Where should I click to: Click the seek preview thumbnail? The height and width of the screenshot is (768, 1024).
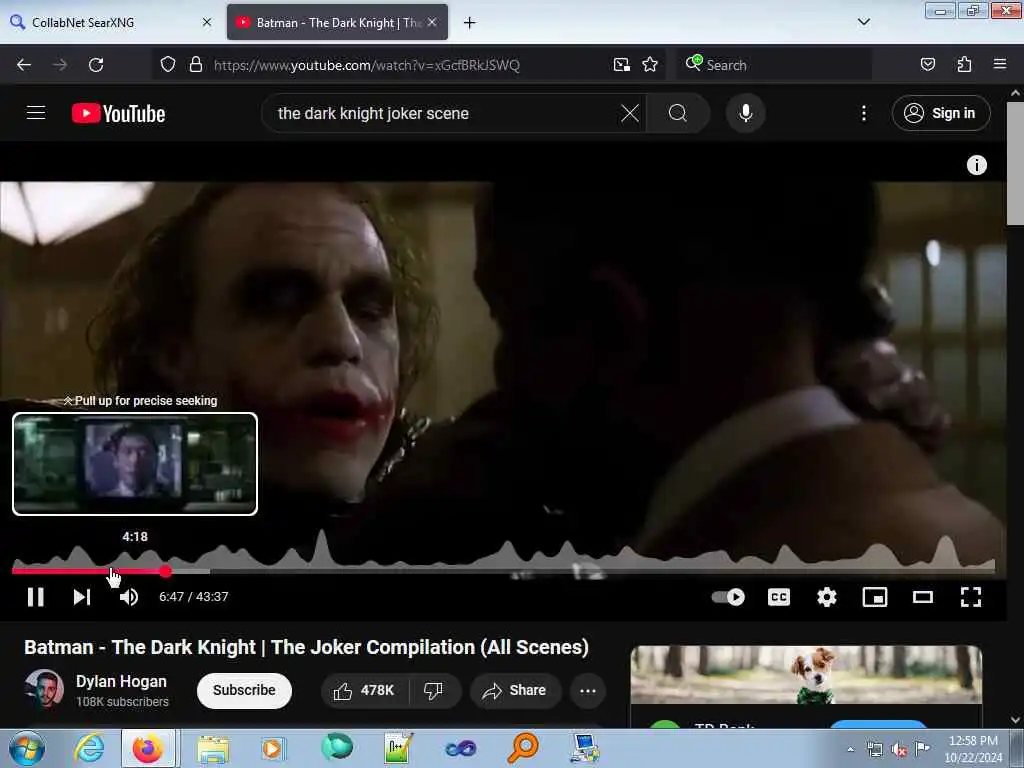(135, 464)
